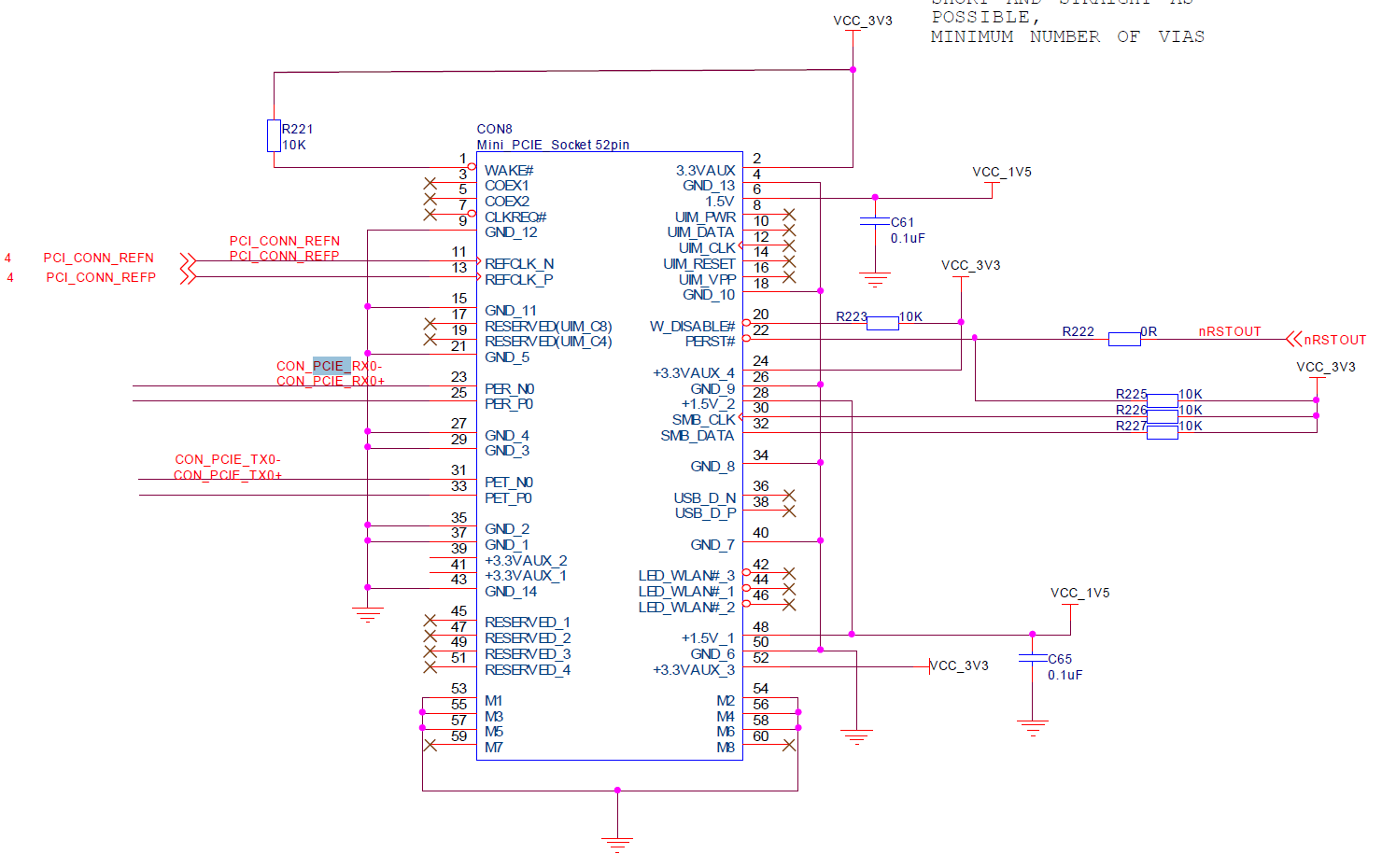Click the +3.3VAUX_4 pin name
Viewport: 1382px width, 868px height.
tap(694, 373)
